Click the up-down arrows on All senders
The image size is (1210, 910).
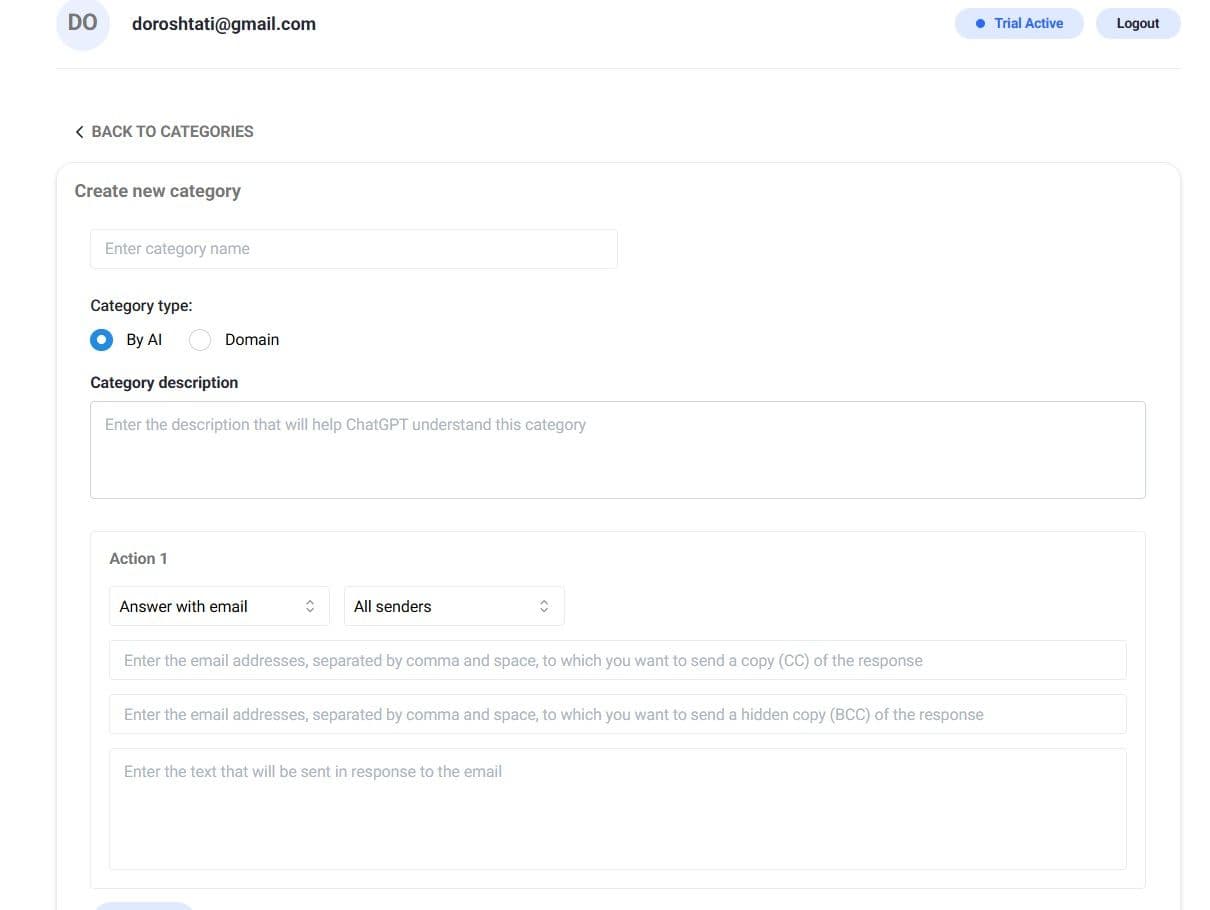pyautogui.click(x=544, y=606)
